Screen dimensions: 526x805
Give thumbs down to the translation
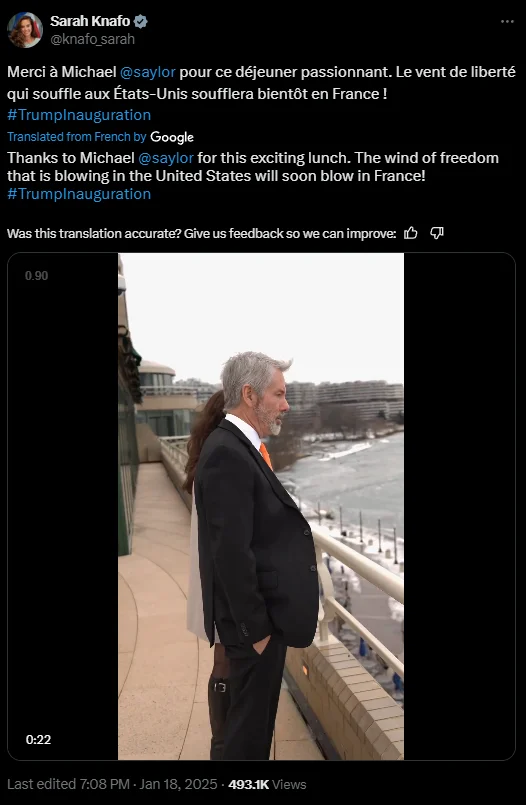[x=437, y=234]
